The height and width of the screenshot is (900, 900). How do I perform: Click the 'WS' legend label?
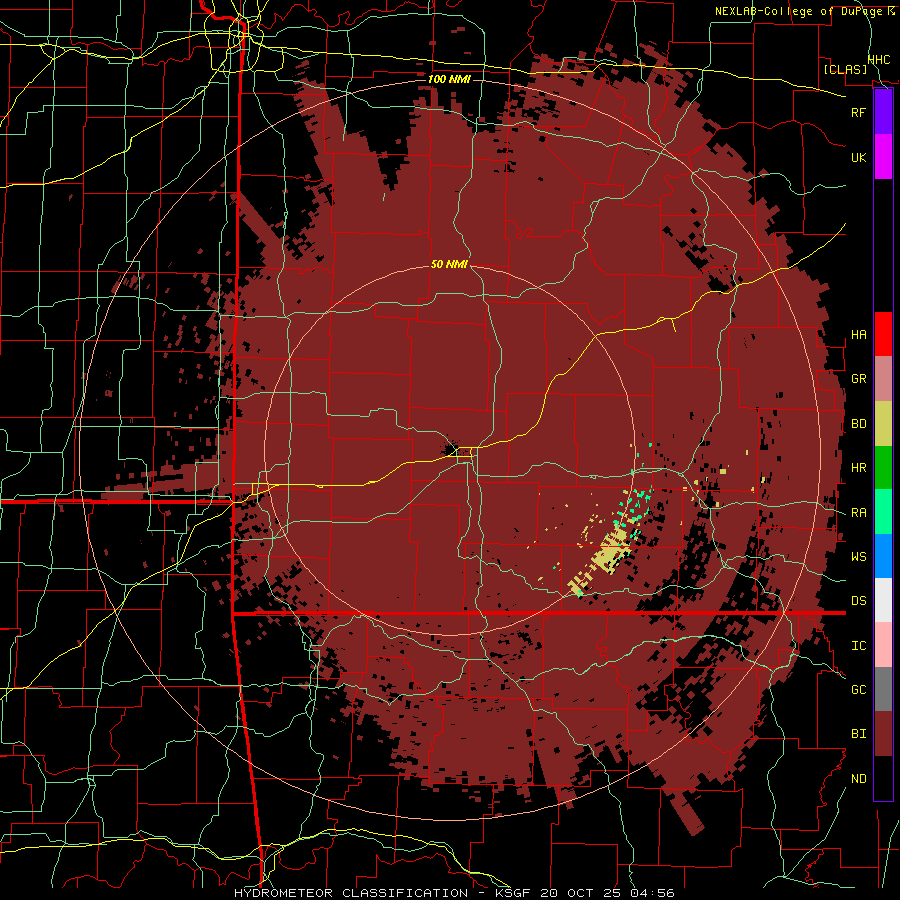click(858, 557)
